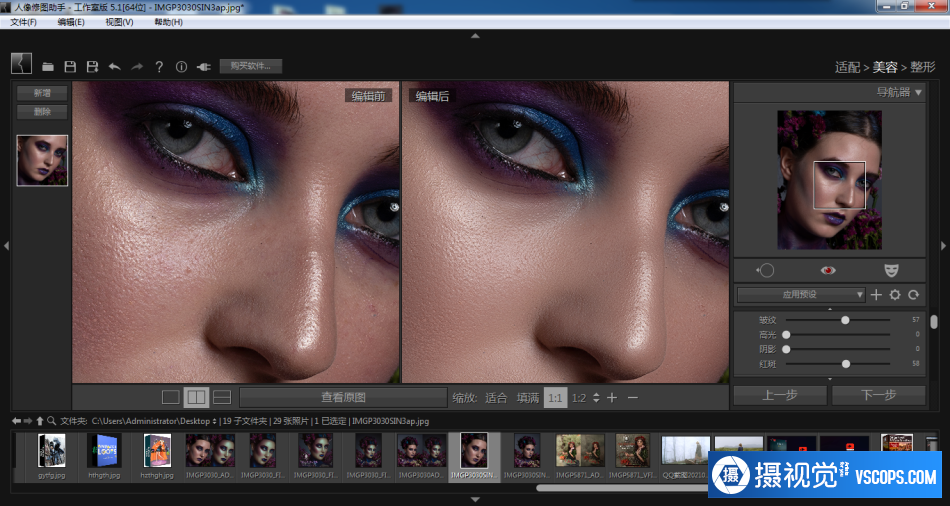Select the circle brush tool icon
Image resolution: width=950 pixels, height=506 pixels.
pyautogui.click(x=765, y=271)
